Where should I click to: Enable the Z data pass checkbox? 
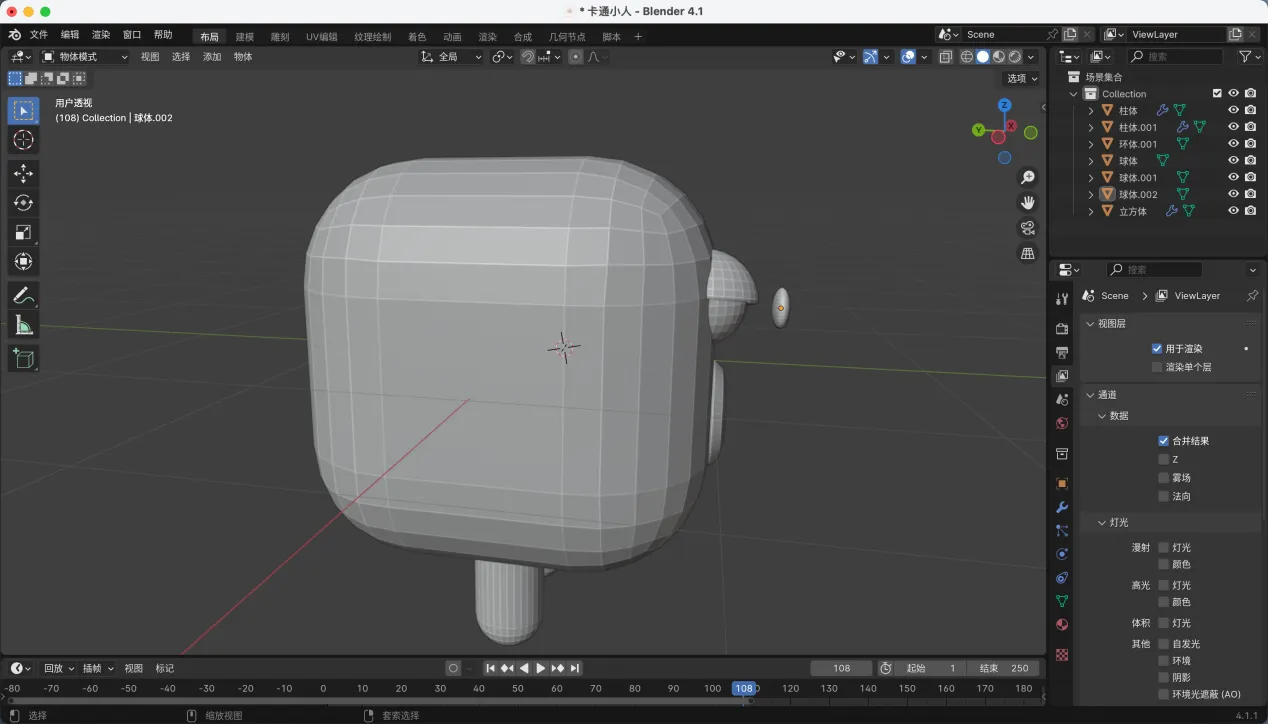(x=1163, y=459)
